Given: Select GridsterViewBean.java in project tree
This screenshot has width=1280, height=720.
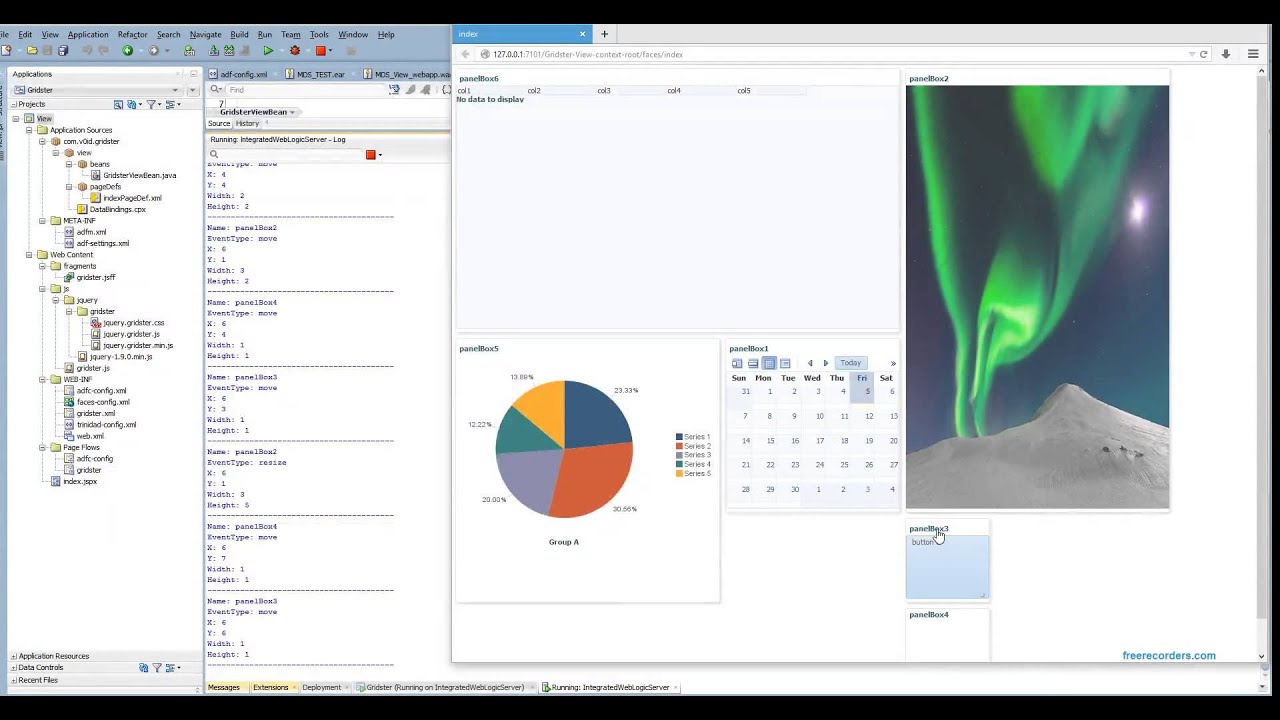Looking at the screenshot, I should click(139, 175).
